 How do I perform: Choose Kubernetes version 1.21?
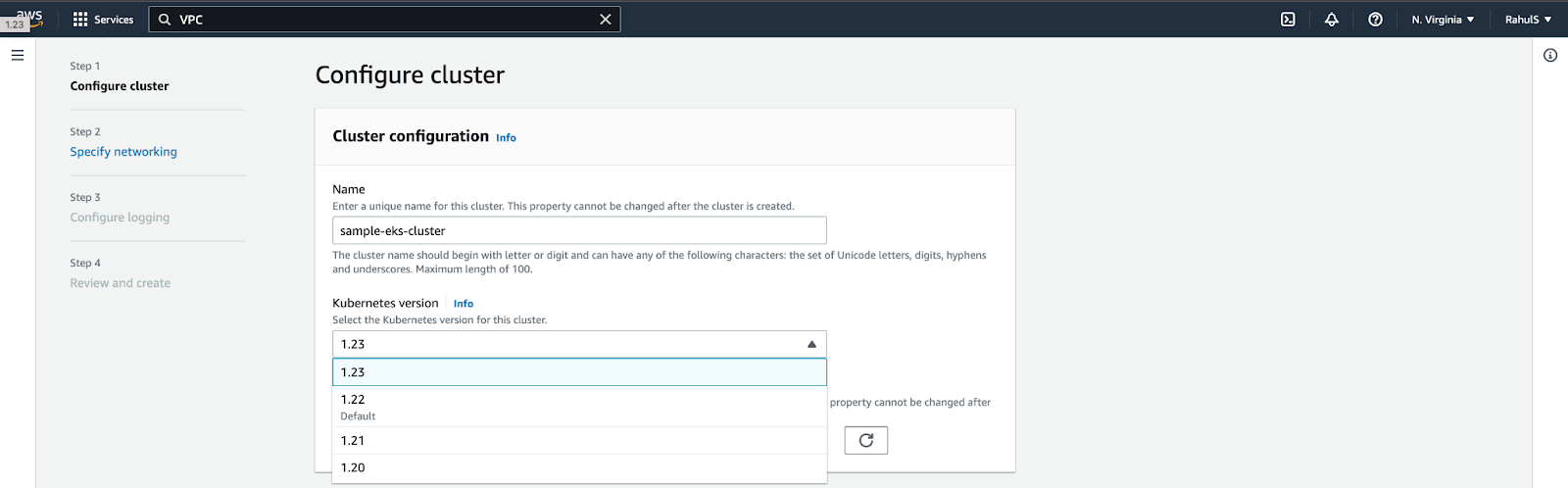coord(579,441)
